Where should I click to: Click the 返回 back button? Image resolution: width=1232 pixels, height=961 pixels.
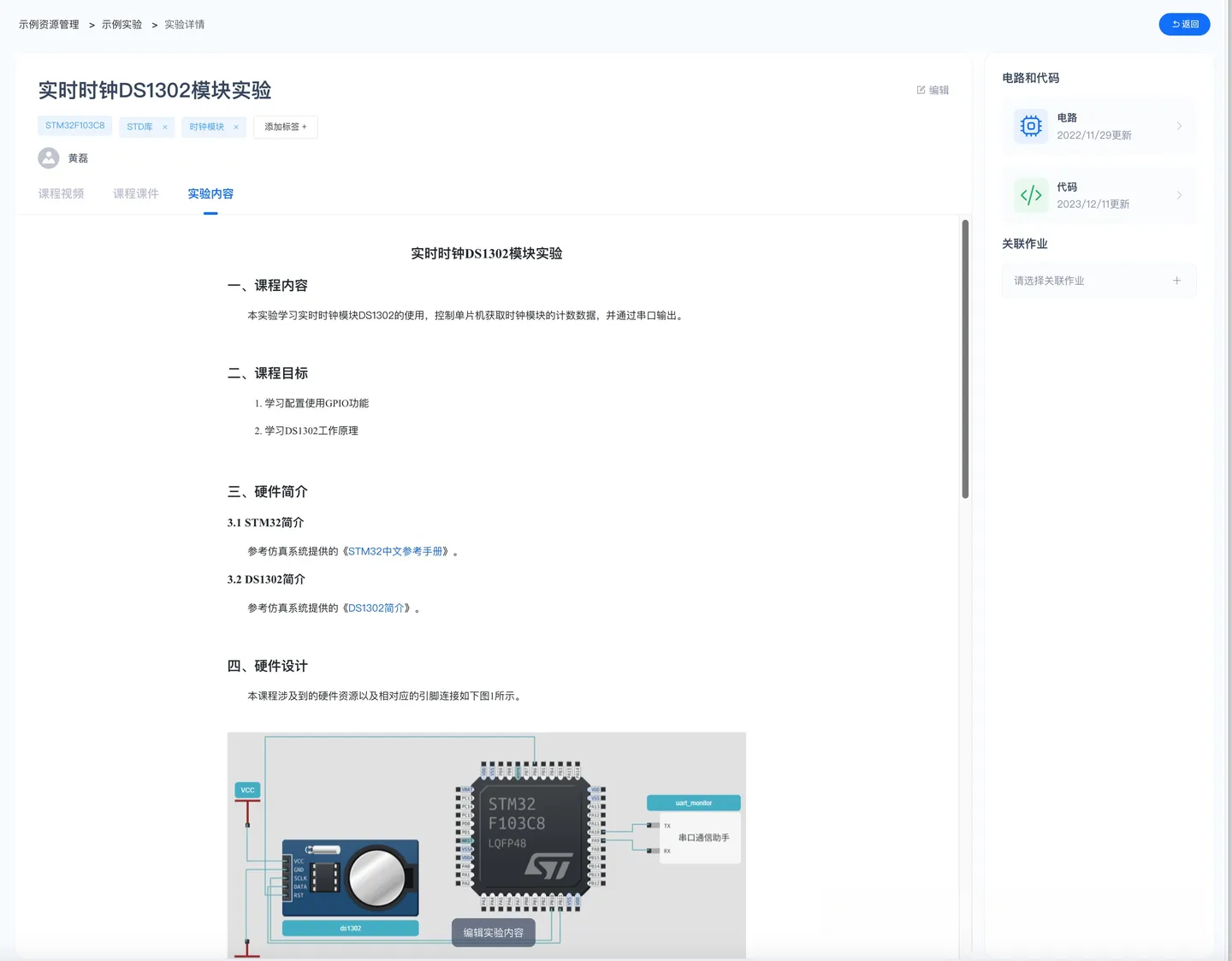tap(1184, 24)
